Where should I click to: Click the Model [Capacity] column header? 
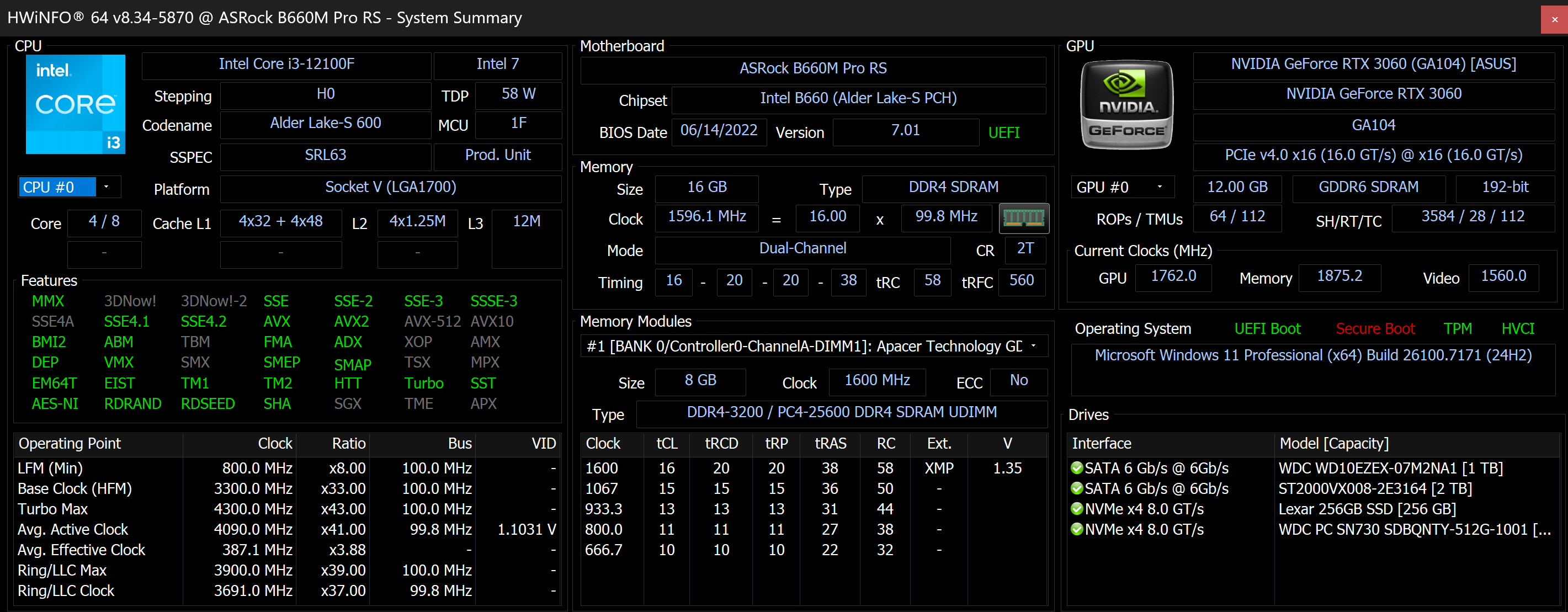(x=1333, y=444)
